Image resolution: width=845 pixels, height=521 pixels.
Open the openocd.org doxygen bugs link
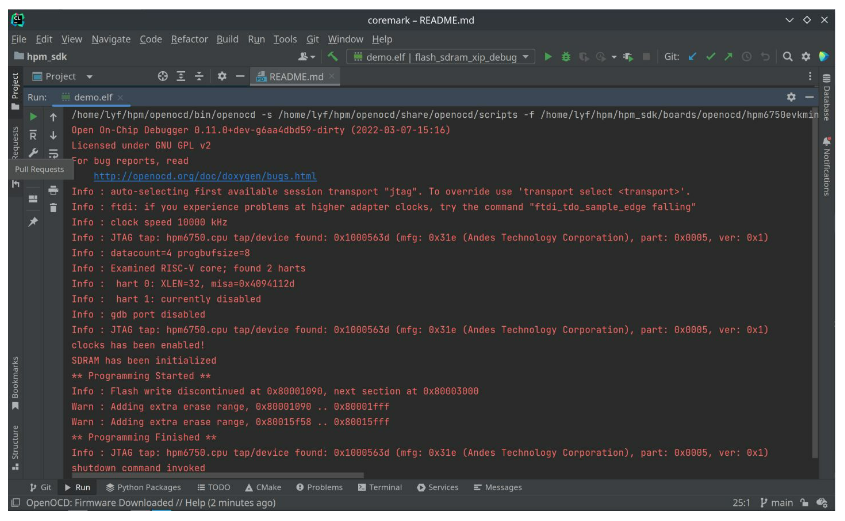(204, 176)
